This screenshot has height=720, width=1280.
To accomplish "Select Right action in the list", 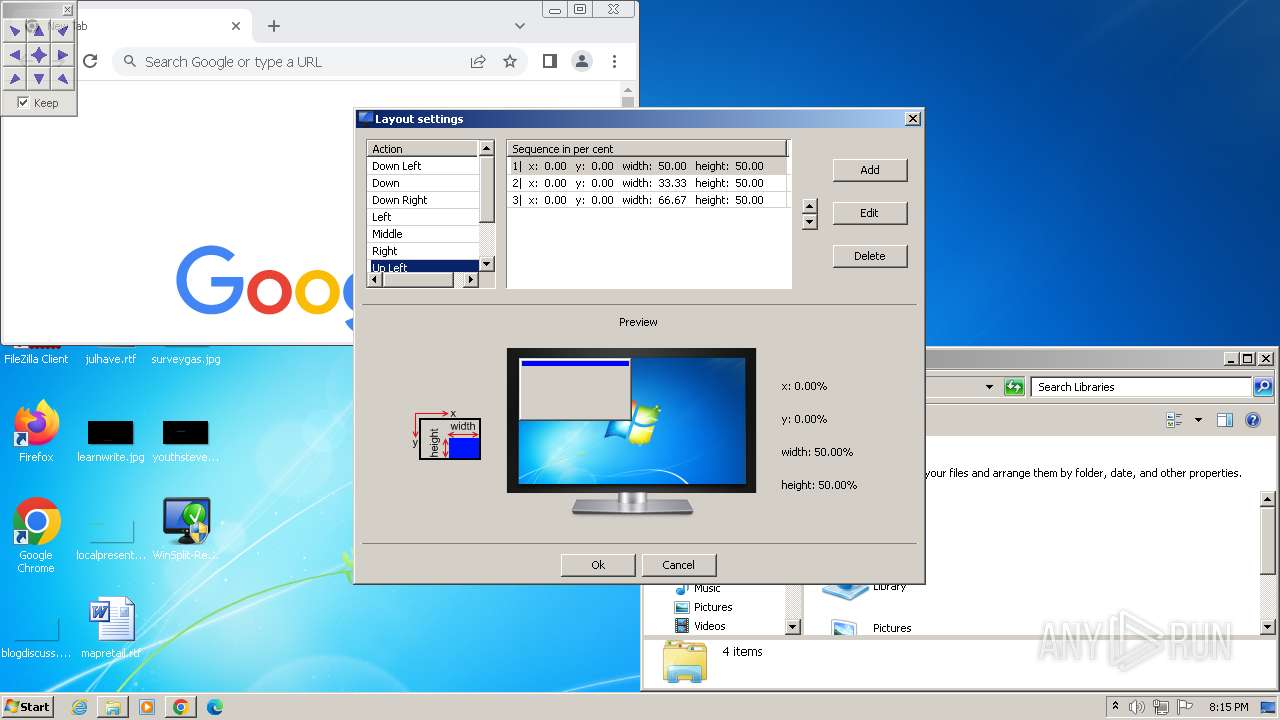I will pos(424,251).
